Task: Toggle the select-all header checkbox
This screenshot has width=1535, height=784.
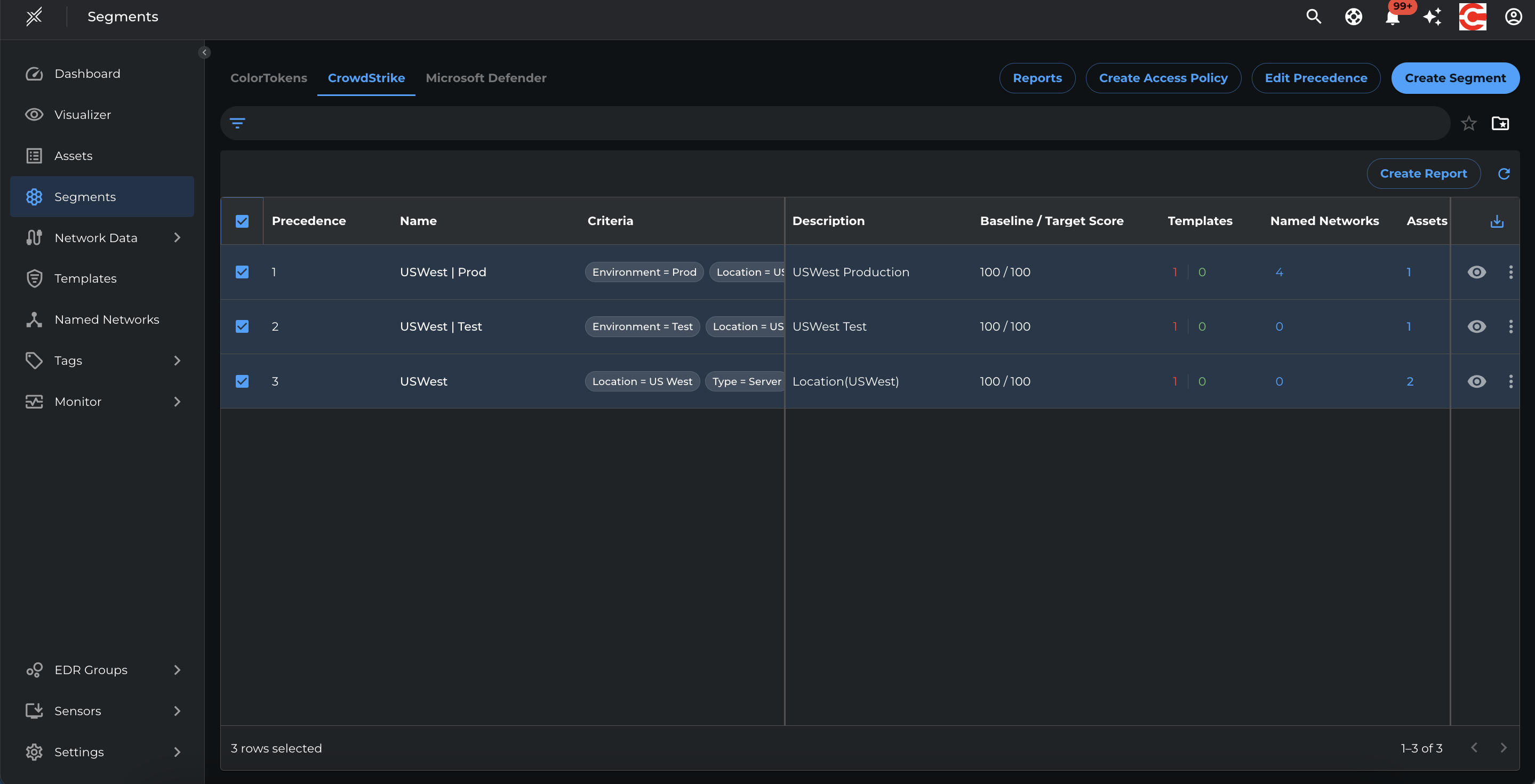Action: point(242,221)
